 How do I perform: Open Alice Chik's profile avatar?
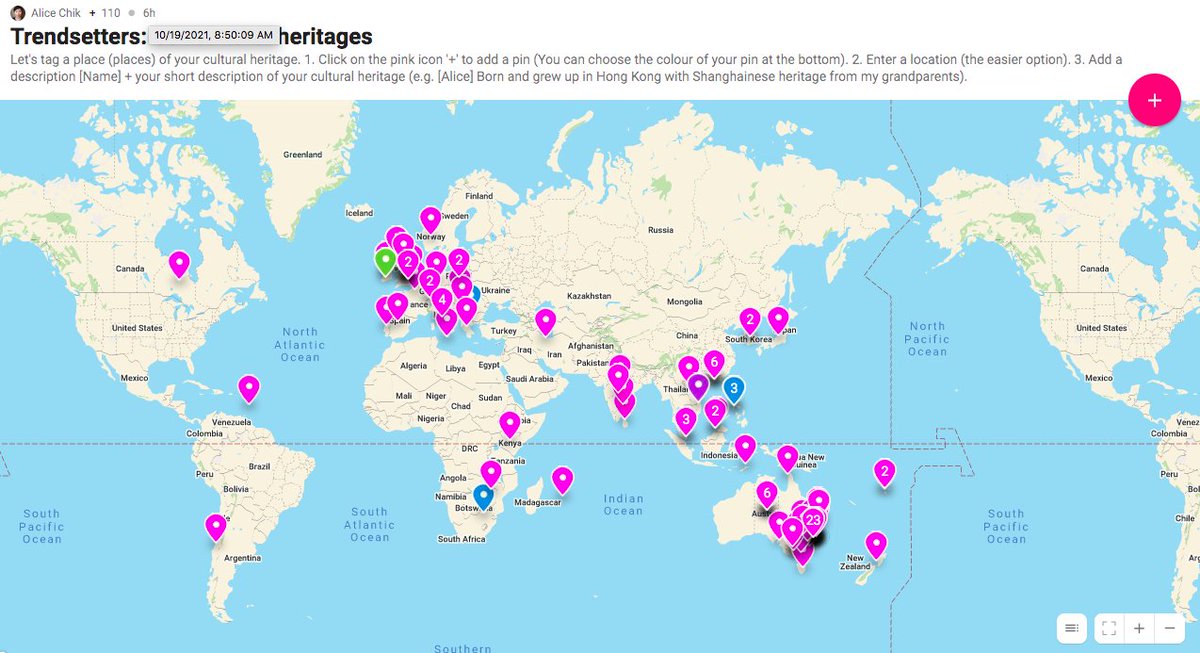click(x=18, y=13)
